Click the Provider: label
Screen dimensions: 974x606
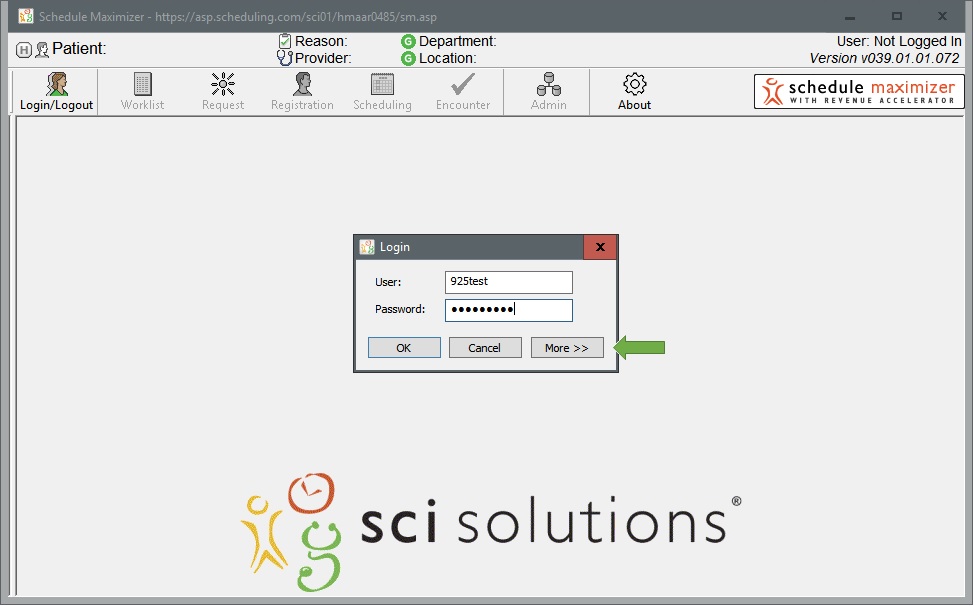(323, 58)
